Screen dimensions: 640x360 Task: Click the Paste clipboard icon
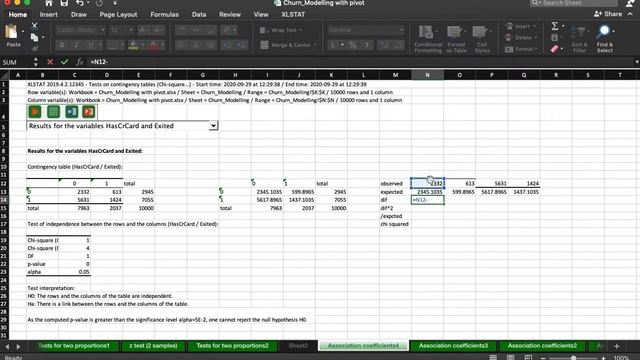[x=11, y=32]
